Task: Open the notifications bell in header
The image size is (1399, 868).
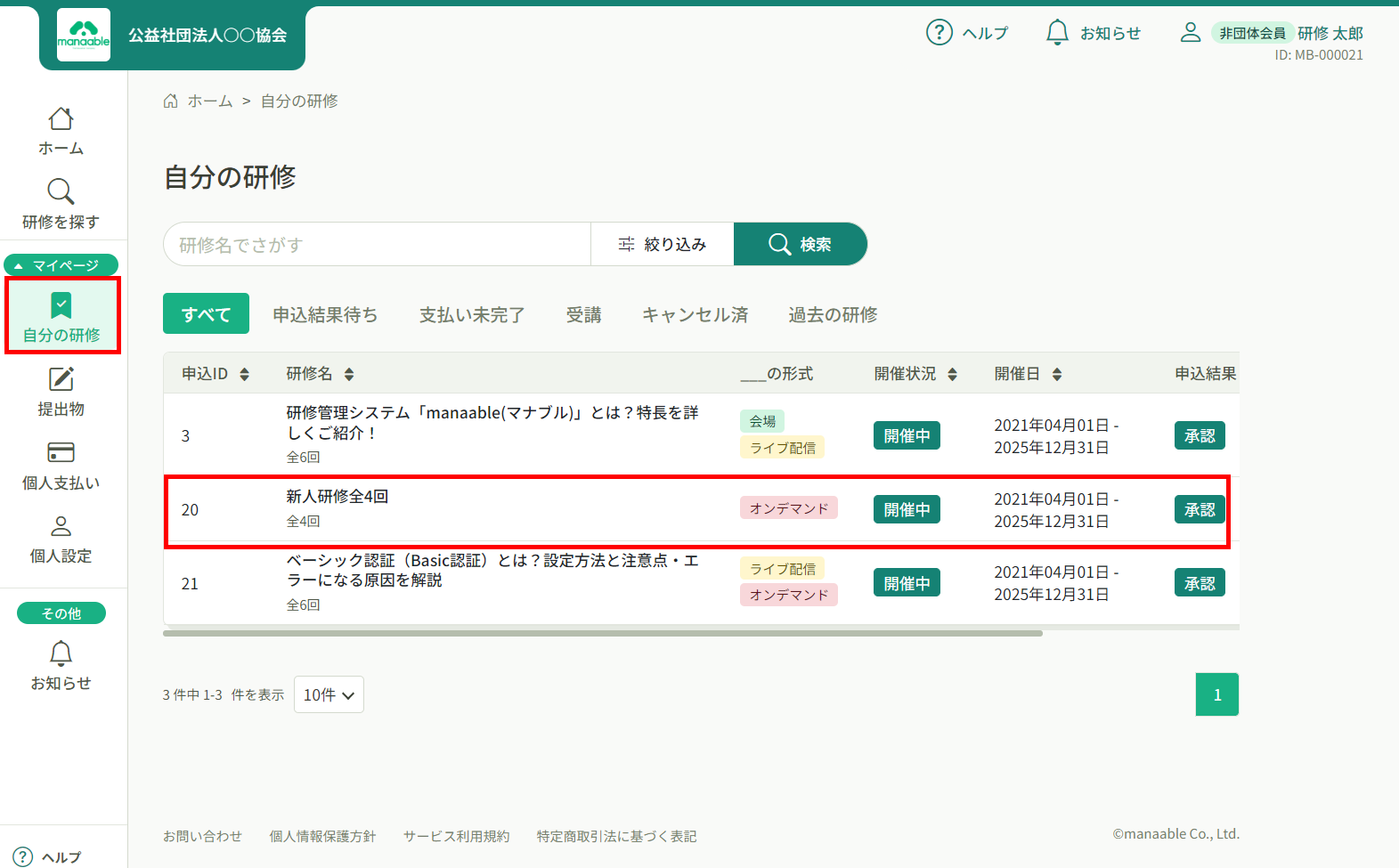Action: tap(1057, 32)
